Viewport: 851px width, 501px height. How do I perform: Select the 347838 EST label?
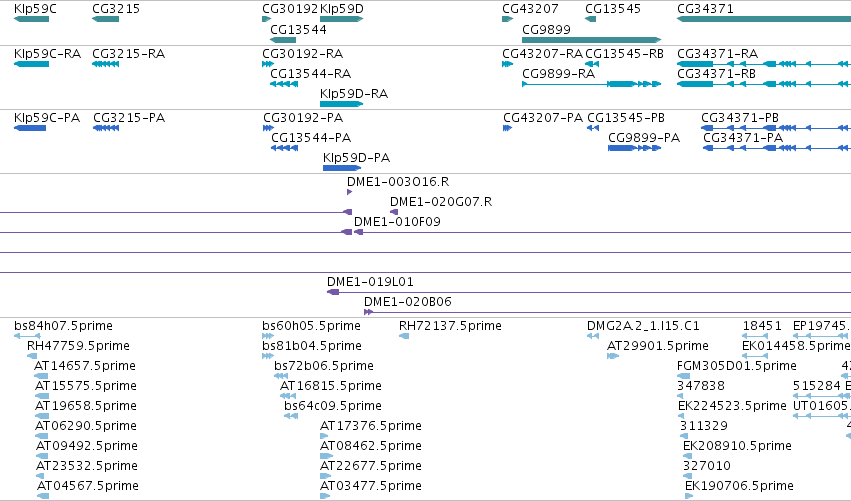click(x=701, y=386)
